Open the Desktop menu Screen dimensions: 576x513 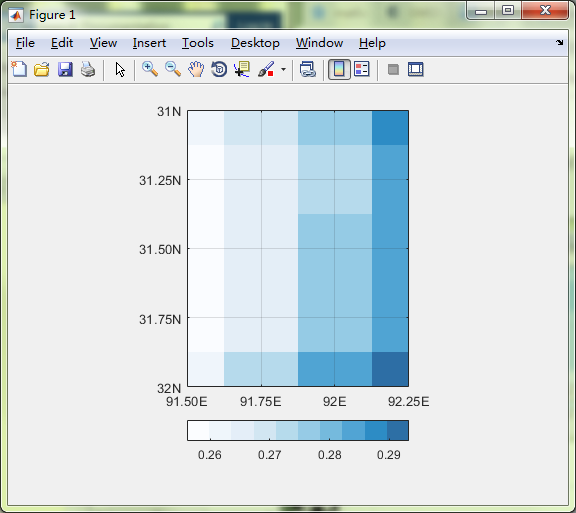[x=255, y=43]
